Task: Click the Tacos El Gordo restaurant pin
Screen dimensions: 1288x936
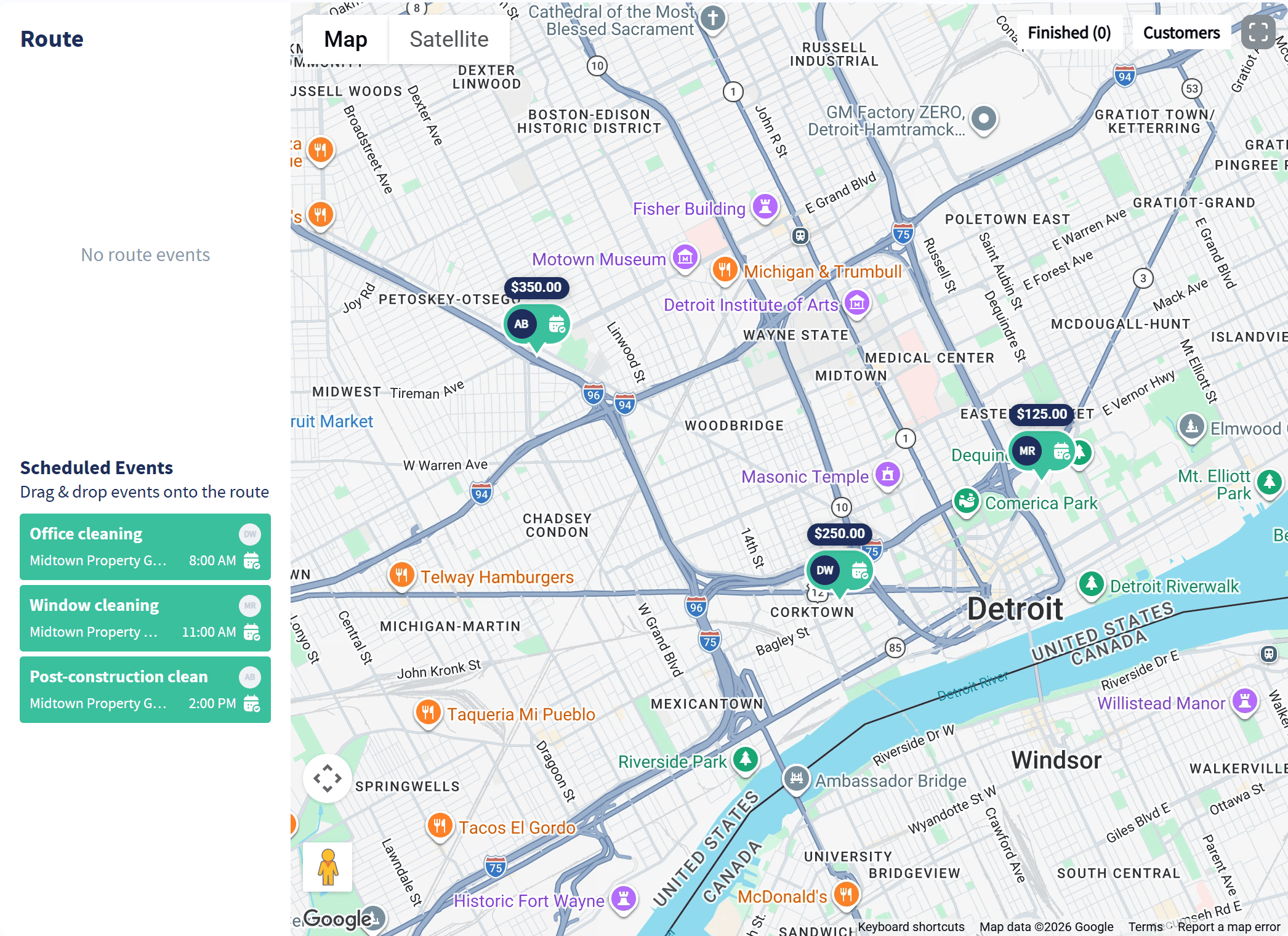Action: coord(440,826)
